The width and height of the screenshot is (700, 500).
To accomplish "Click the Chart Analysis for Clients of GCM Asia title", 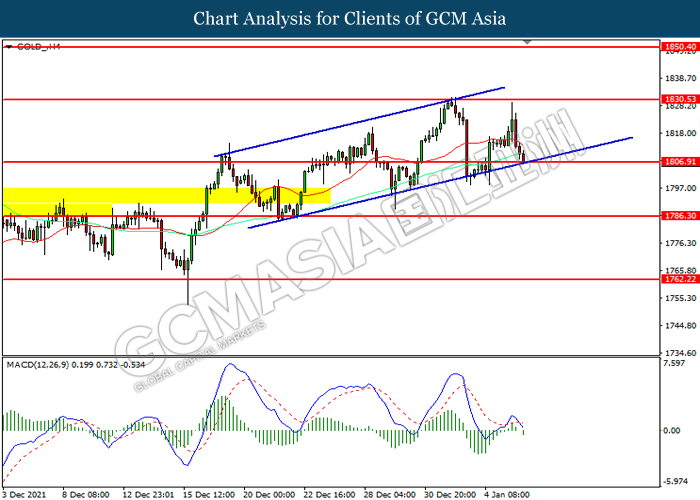I will point(350,19).
